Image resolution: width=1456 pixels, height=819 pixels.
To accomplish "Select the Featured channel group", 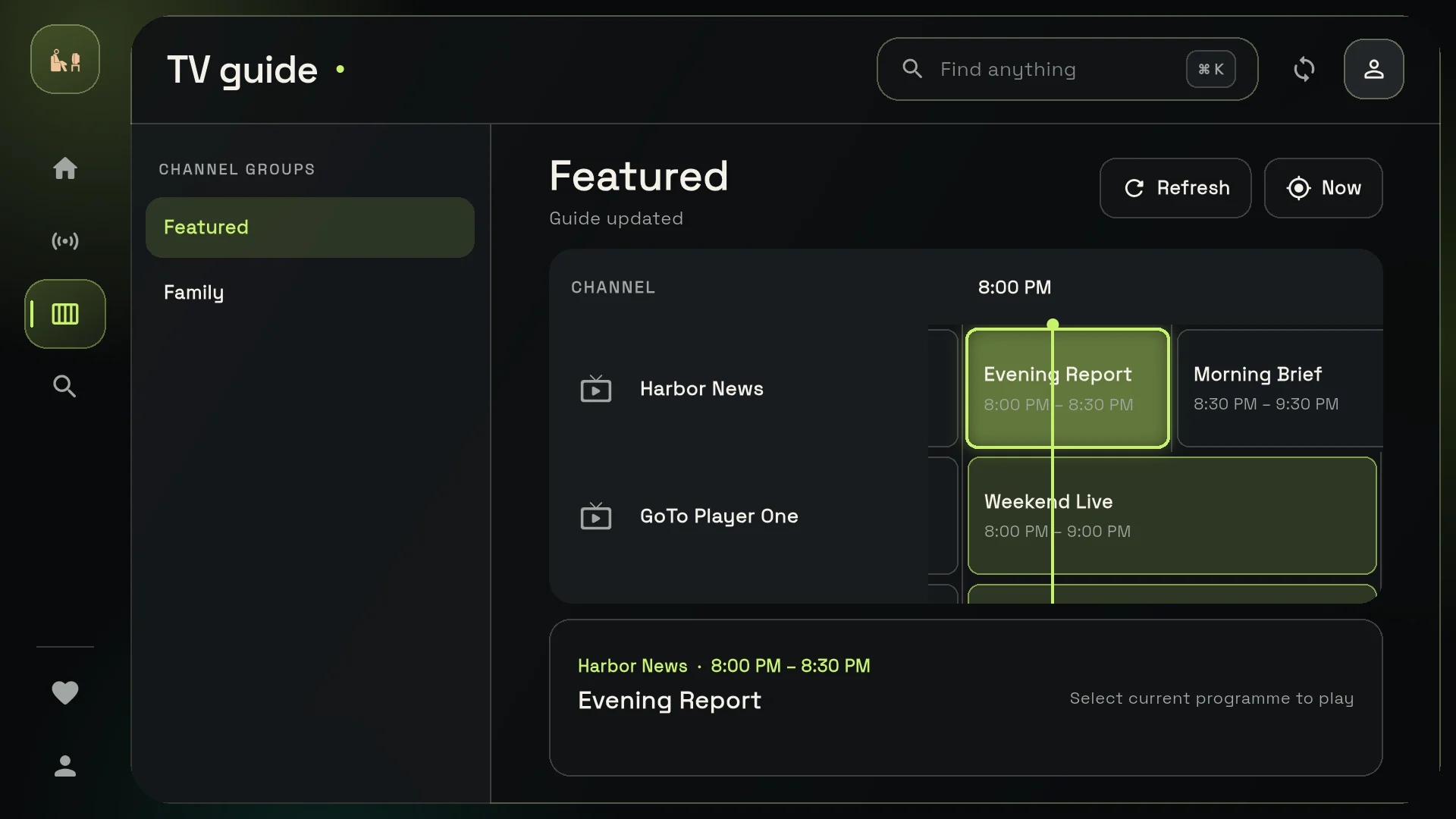I will [310, 227].
